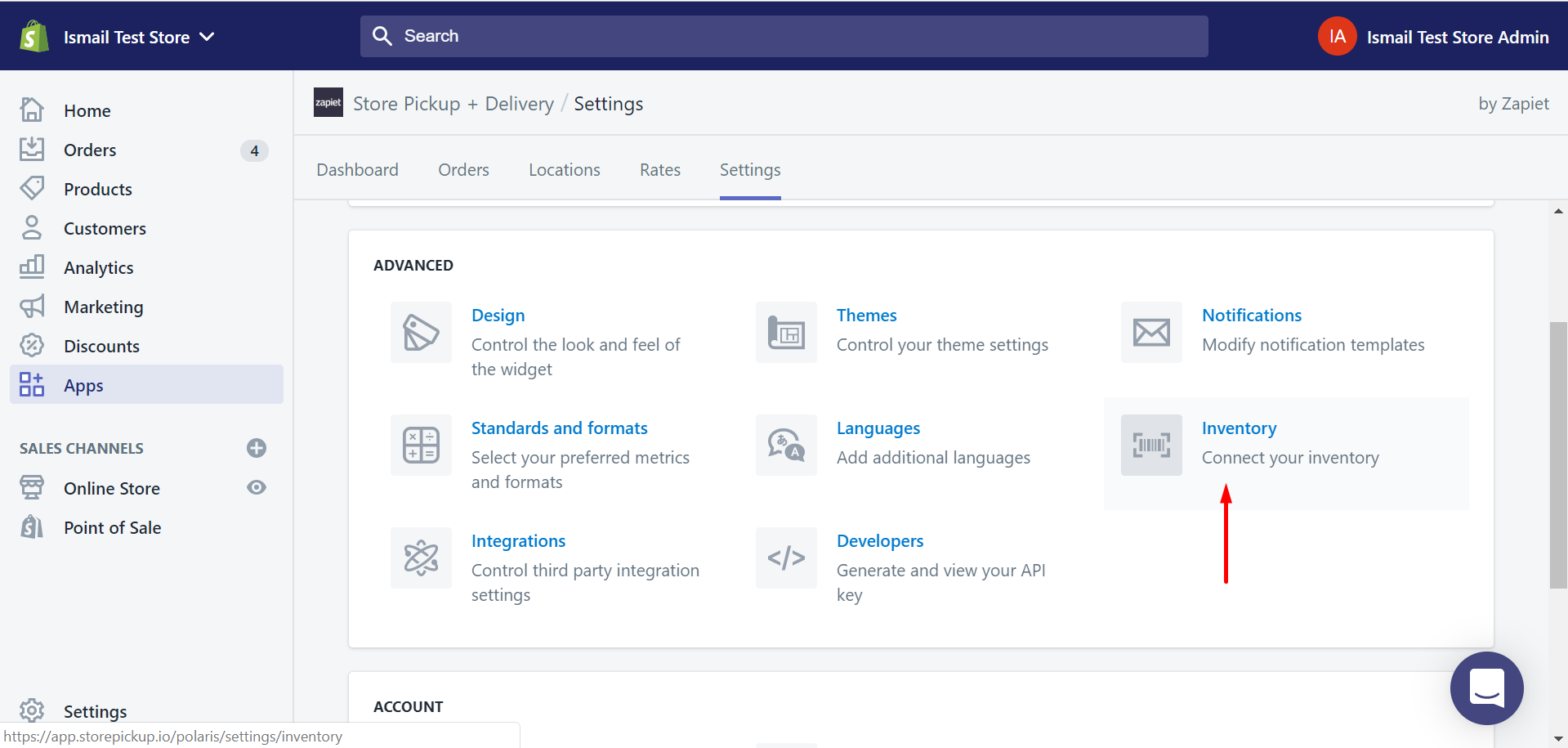Open the Inventory link
The width and height of the screenshot is (1568, 748).
coord(1239,428)
